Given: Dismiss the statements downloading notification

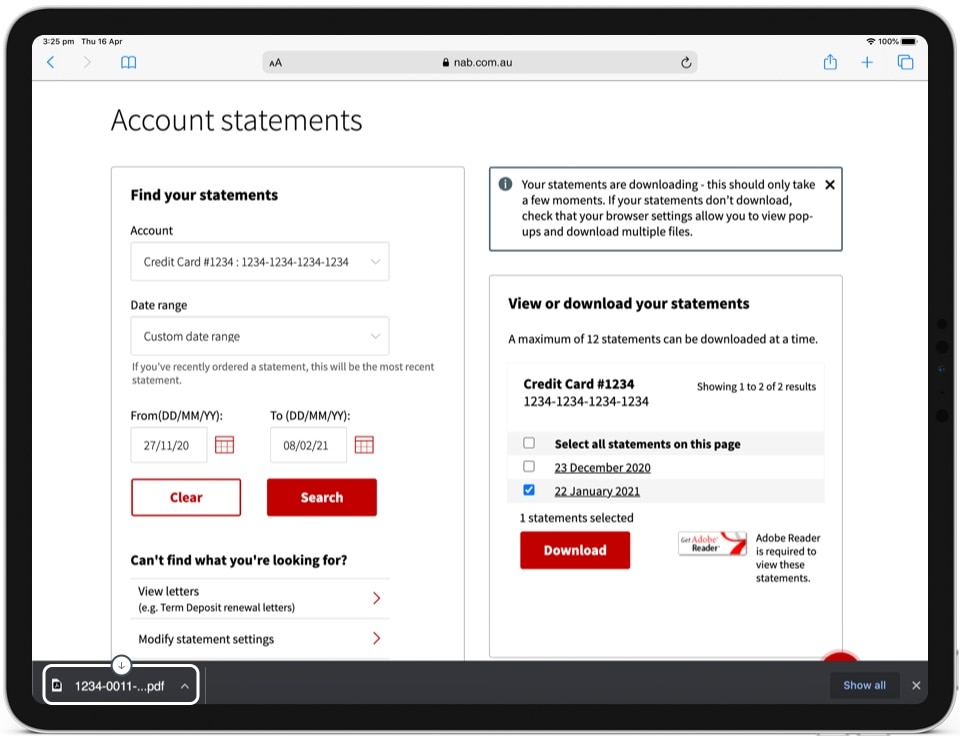Looking at the screenshot, I should pyautogui.click(x=829, y=185).
